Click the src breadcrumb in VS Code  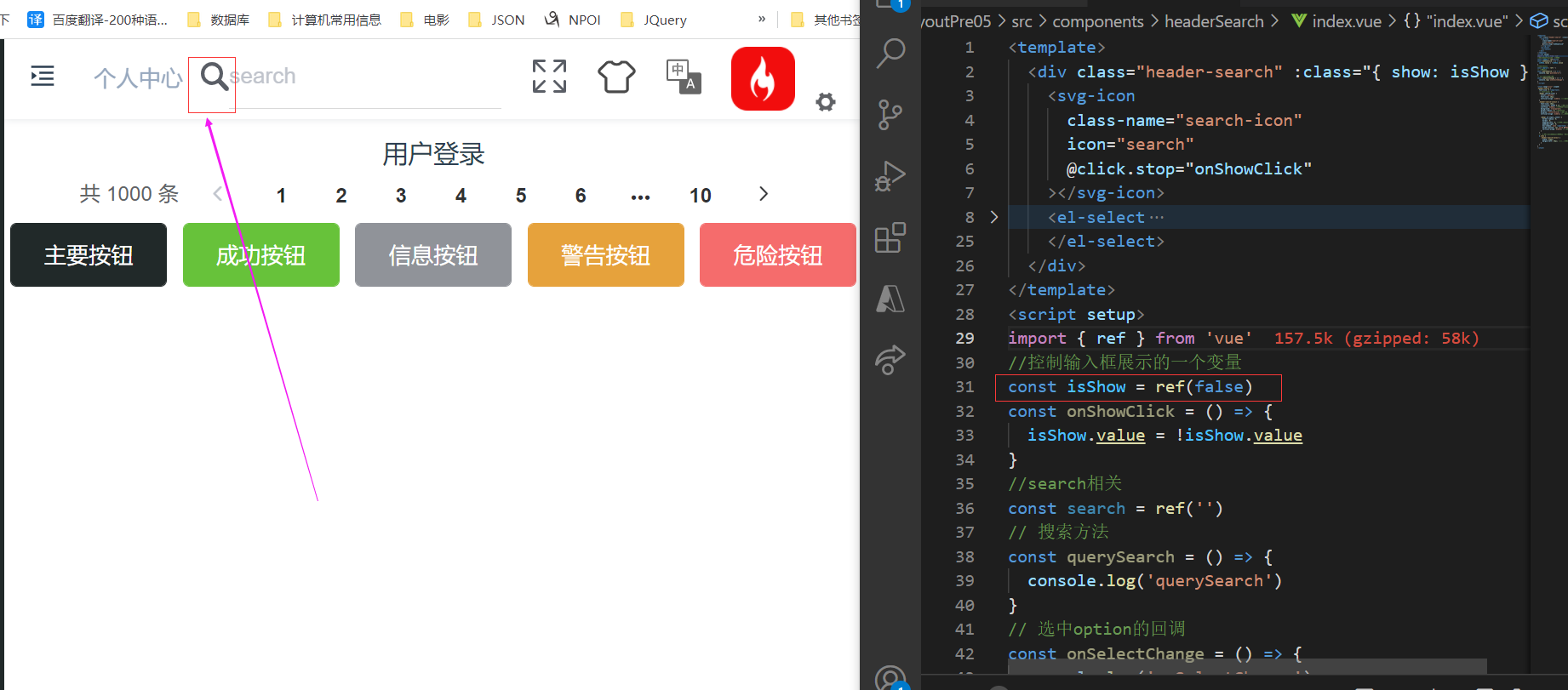[x=1022, y=21]
